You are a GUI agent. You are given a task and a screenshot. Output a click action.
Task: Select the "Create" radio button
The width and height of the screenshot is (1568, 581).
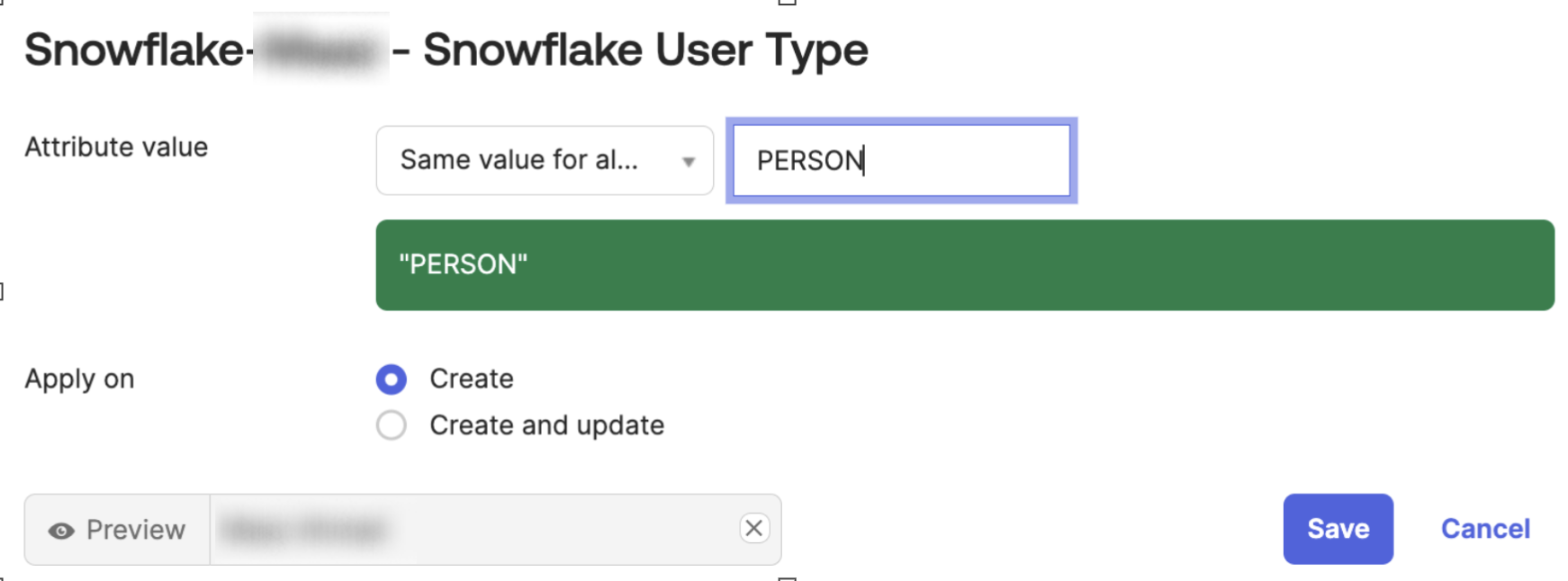392,380
